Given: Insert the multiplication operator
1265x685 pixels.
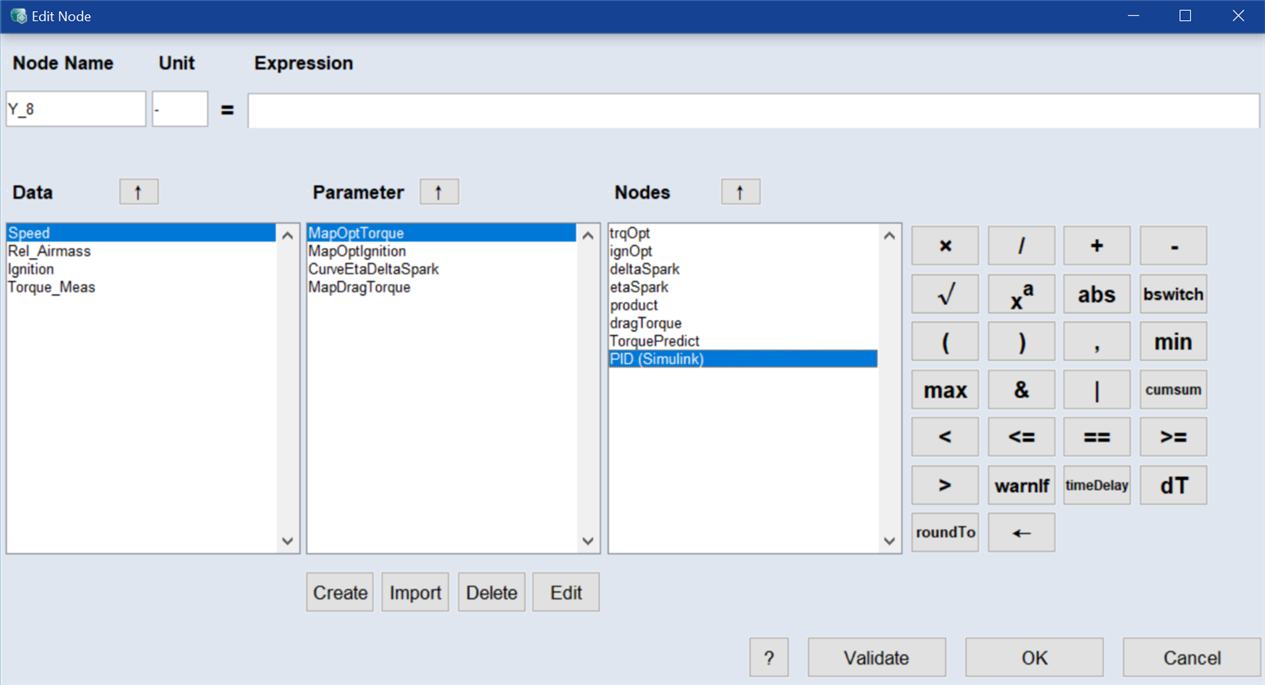Looking at the screenshot, I should tap(945, 246).
